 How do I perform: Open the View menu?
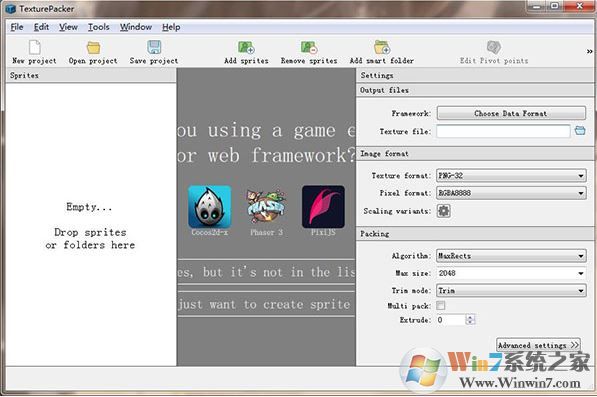coord(68,27)
